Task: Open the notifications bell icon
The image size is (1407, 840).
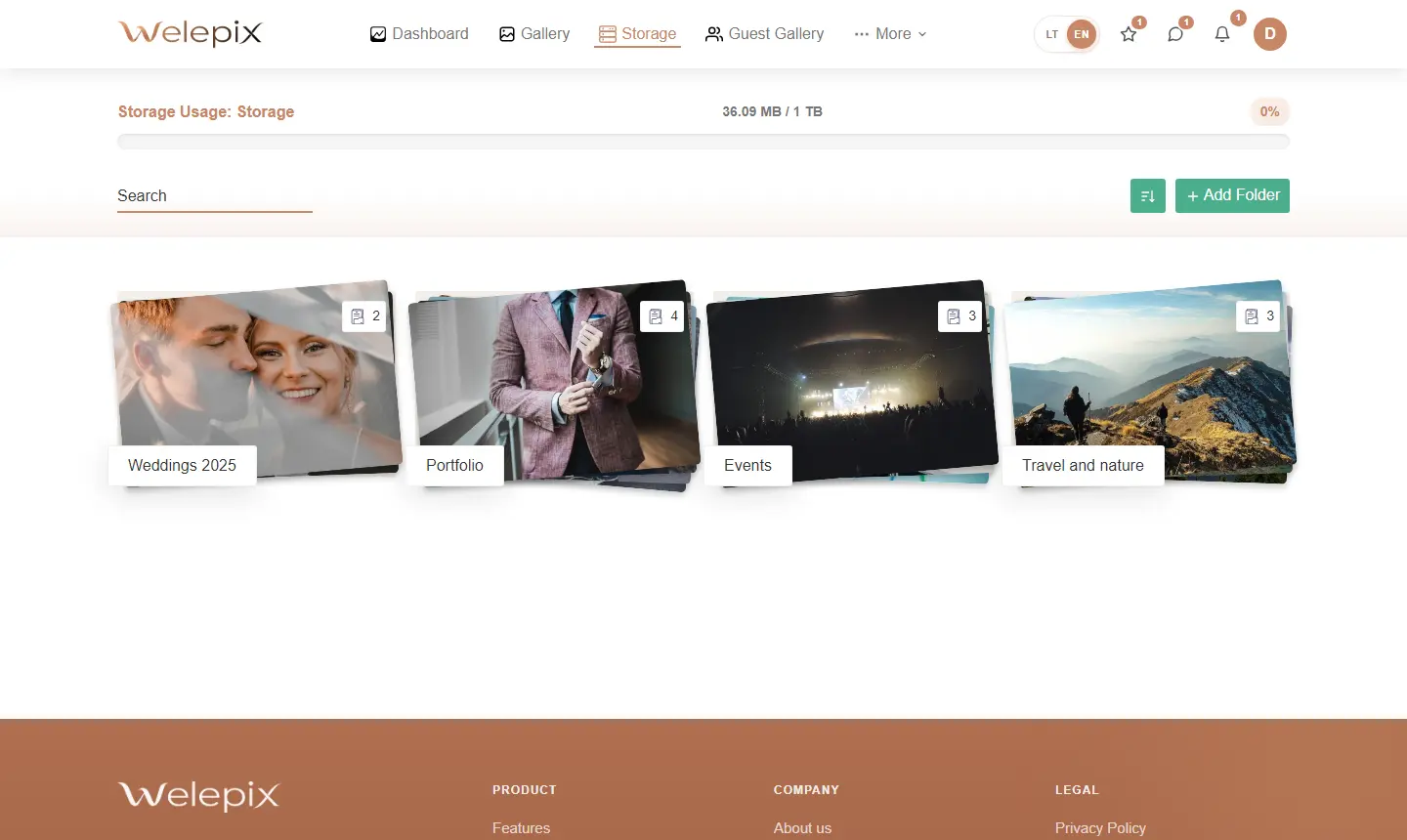Action: (1222, 34)
